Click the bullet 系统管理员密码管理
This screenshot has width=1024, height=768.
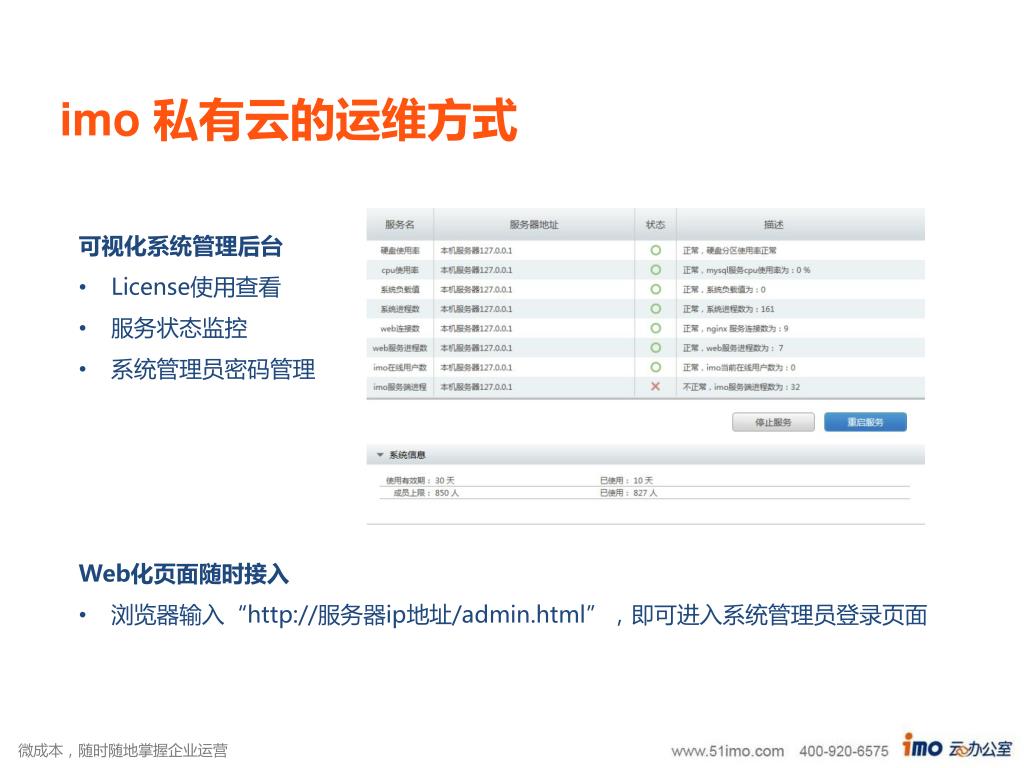(x=213, y=370)
